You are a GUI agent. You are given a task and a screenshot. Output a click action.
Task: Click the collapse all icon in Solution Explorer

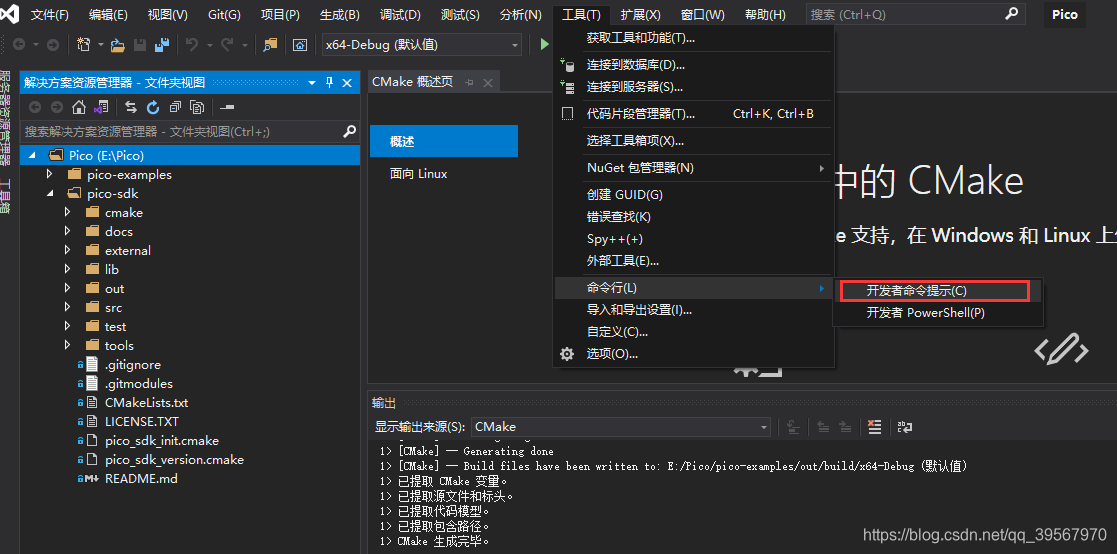pyautogui.click(x=175, y=108)
